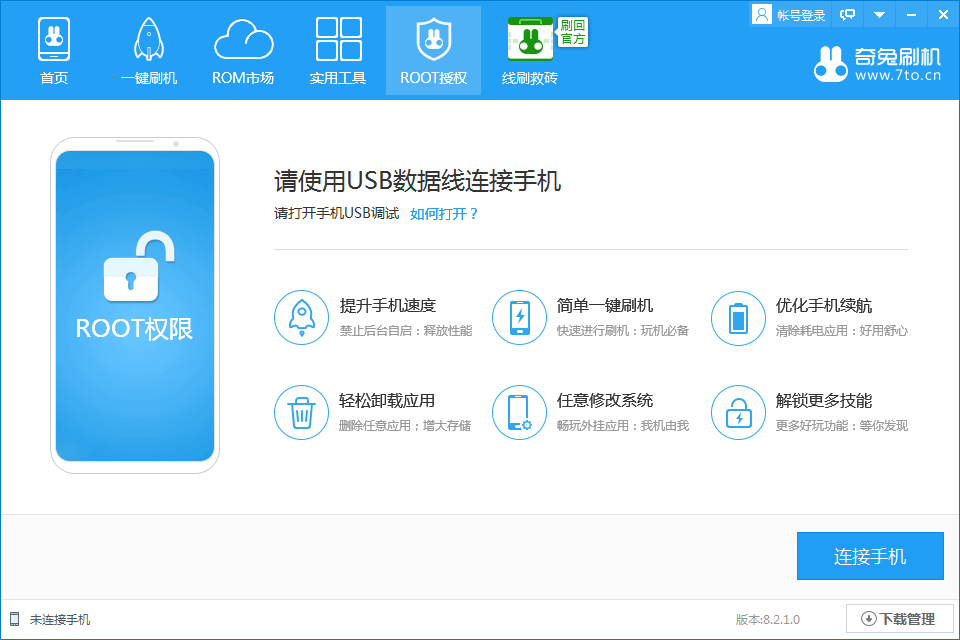Click the battery icon for 优化手机续航
Viewport: 960px width, 640px height.
(x=738, y=318)
